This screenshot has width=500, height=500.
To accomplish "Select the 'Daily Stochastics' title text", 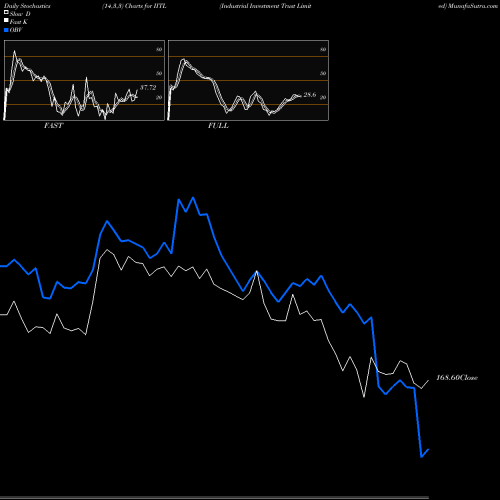I will (27, 6).
